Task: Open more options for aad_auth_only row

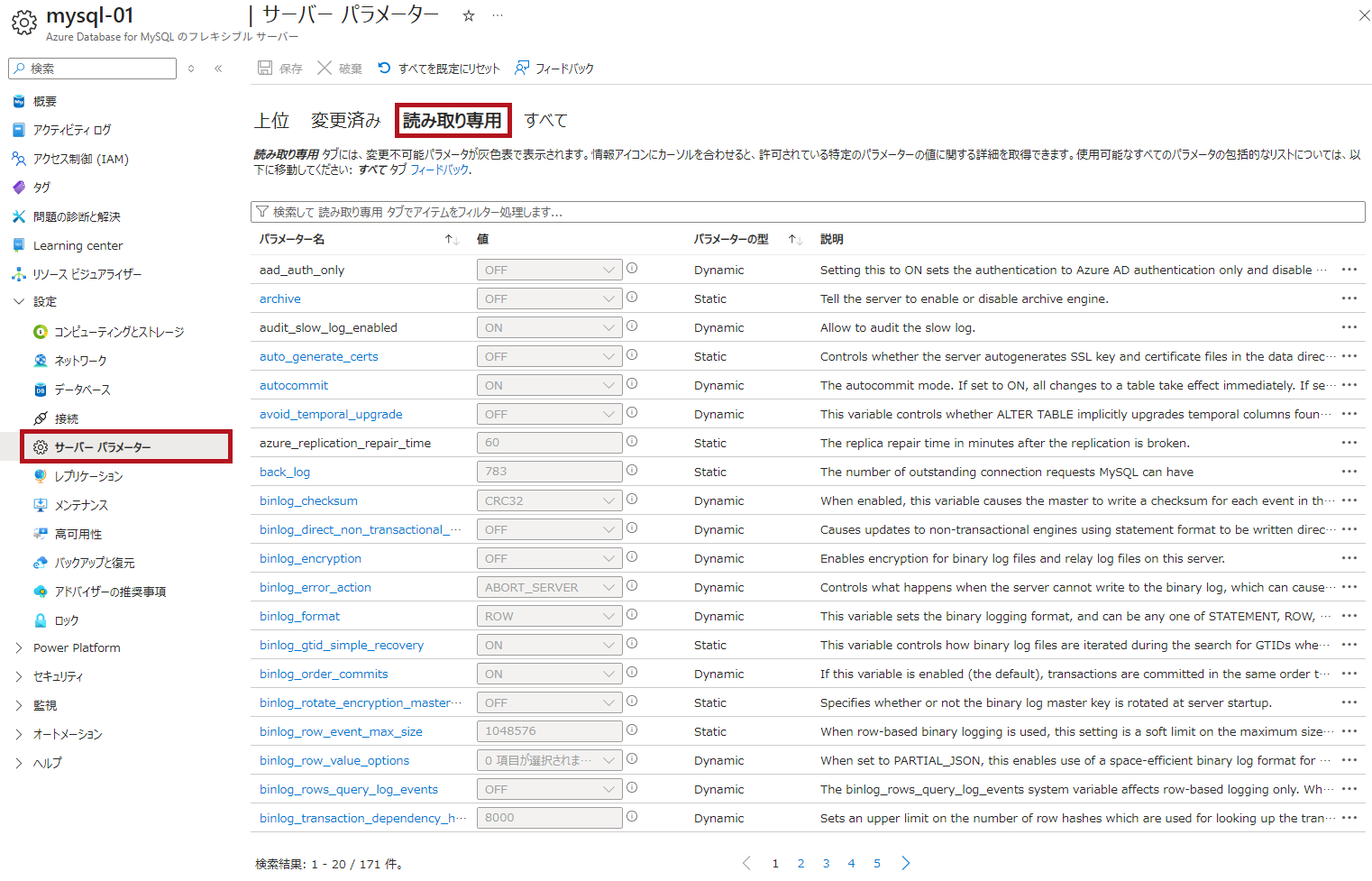Action: point(1349,270)
